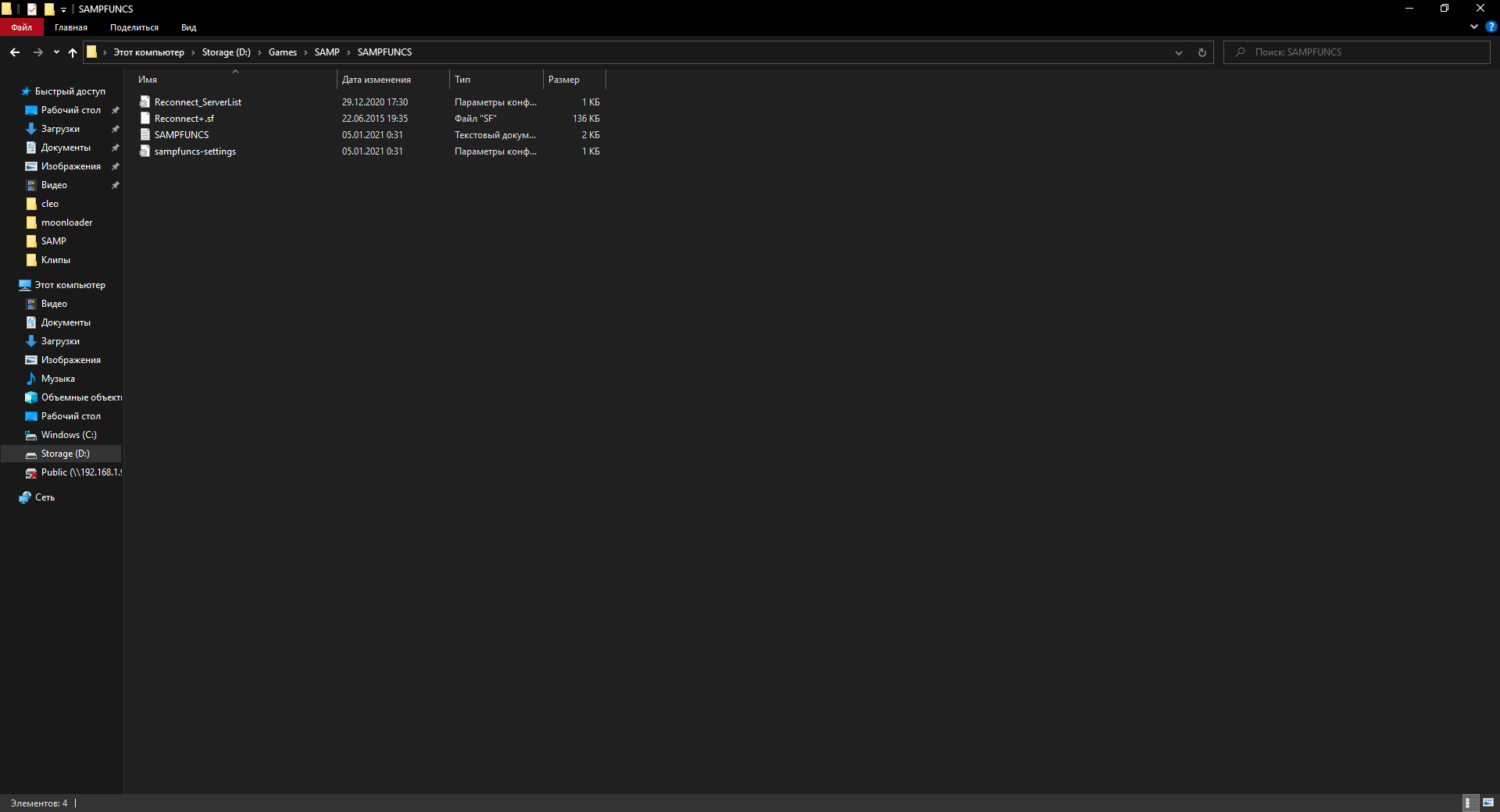Click the Музыка note icon in sidebar
The height and width of the screenshot is (812, 1500).
pos(31,379)
